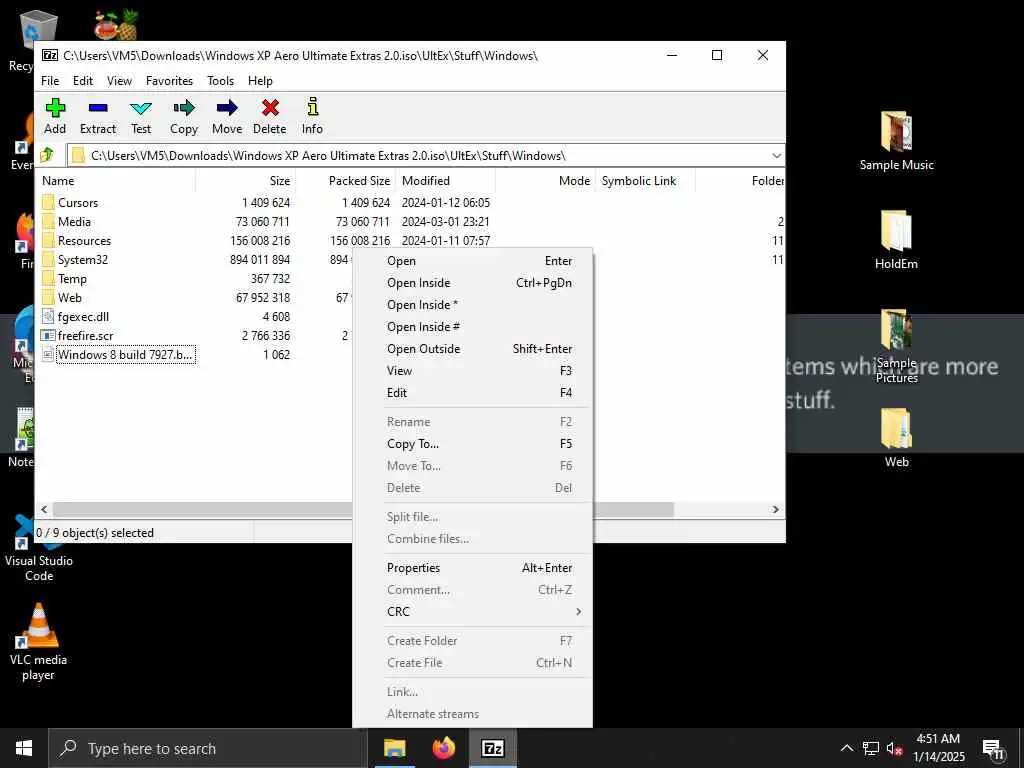Screen dimensions: 1024x768
Task: Sort by the Mode column header
Action: click(545, 181)
